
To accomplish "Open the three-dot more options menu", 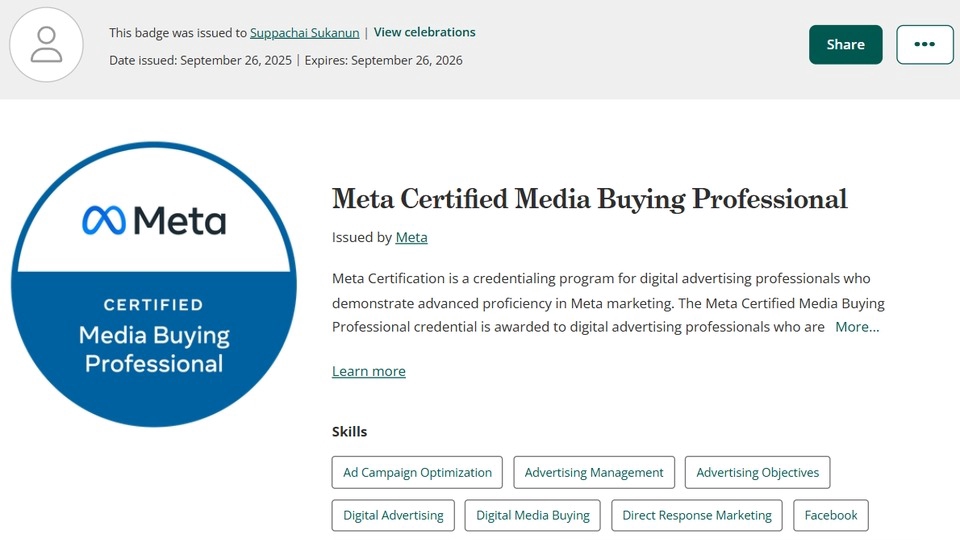I will click(924, 45).
